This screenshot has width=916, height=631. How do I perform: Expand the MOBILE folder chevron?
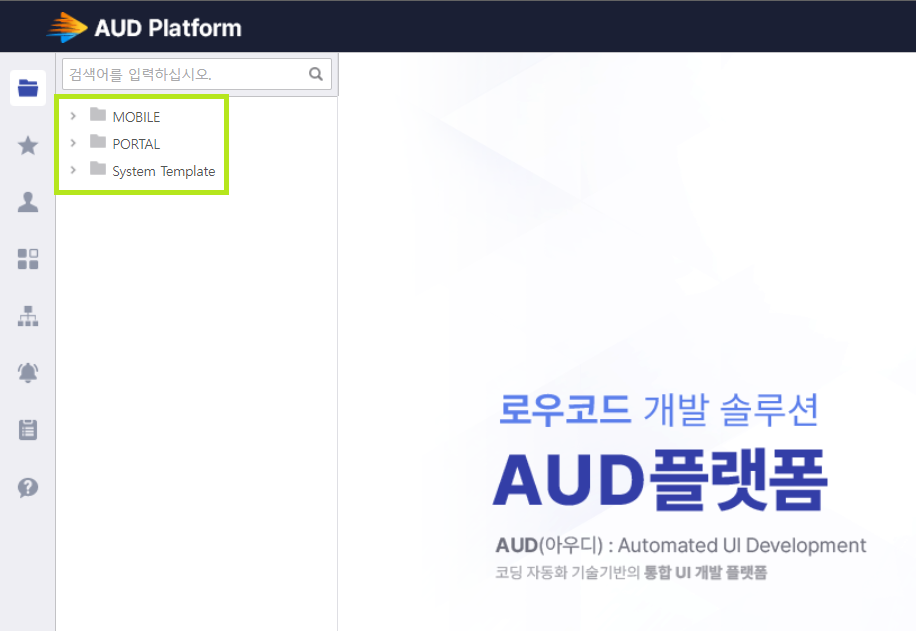pyautogui.click(x=73, y=116)
